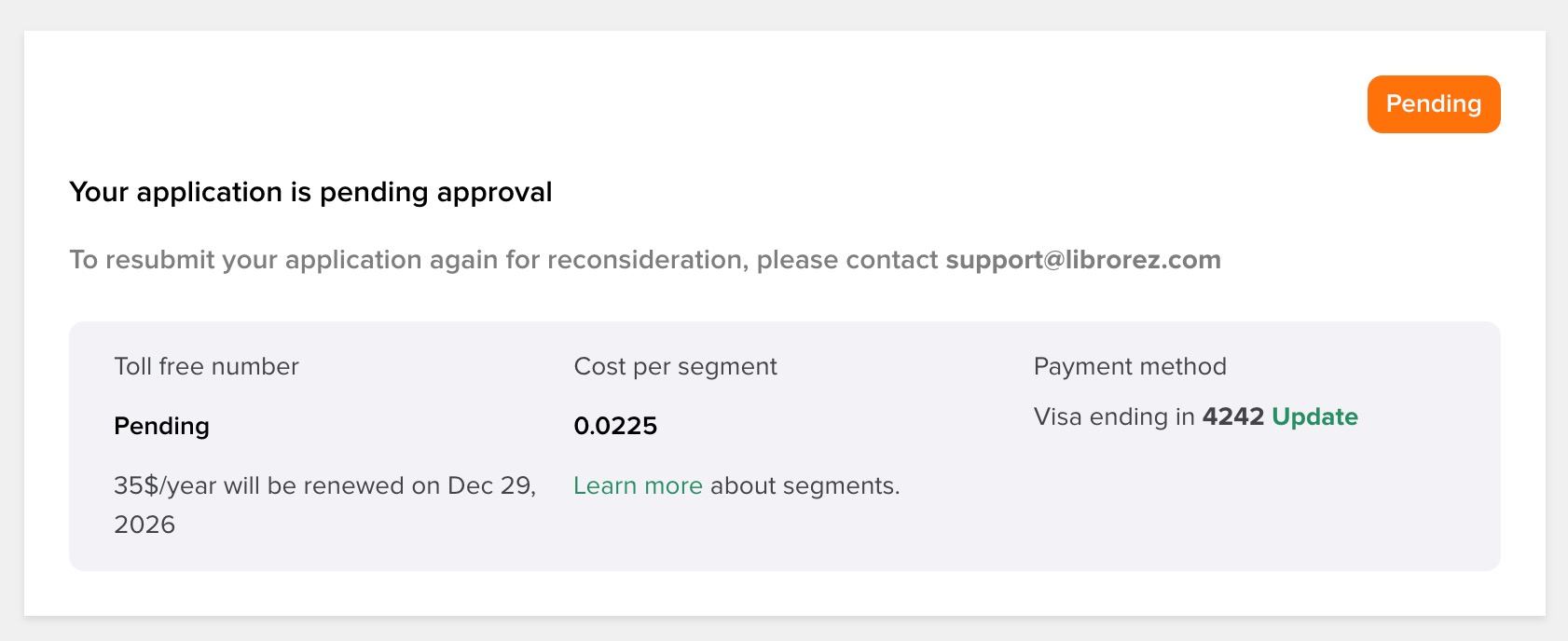
Task: Click the orange Pending status badge
Action: pyautogui.click(x=1433, y=104)
